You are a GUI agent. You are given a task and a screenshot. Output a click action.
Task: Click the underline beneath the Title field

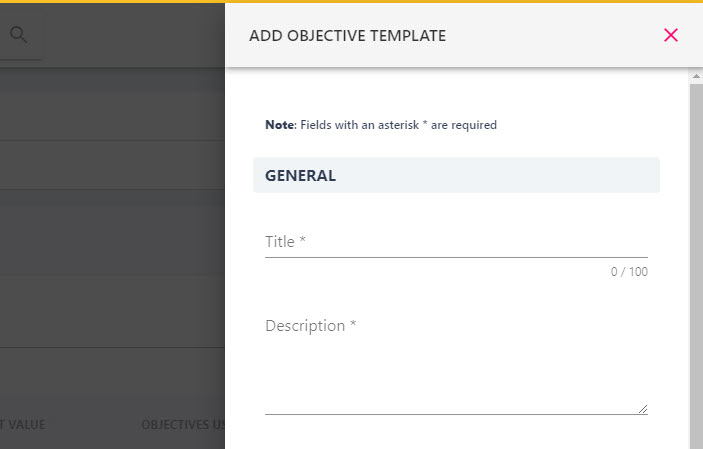(456, 257)
